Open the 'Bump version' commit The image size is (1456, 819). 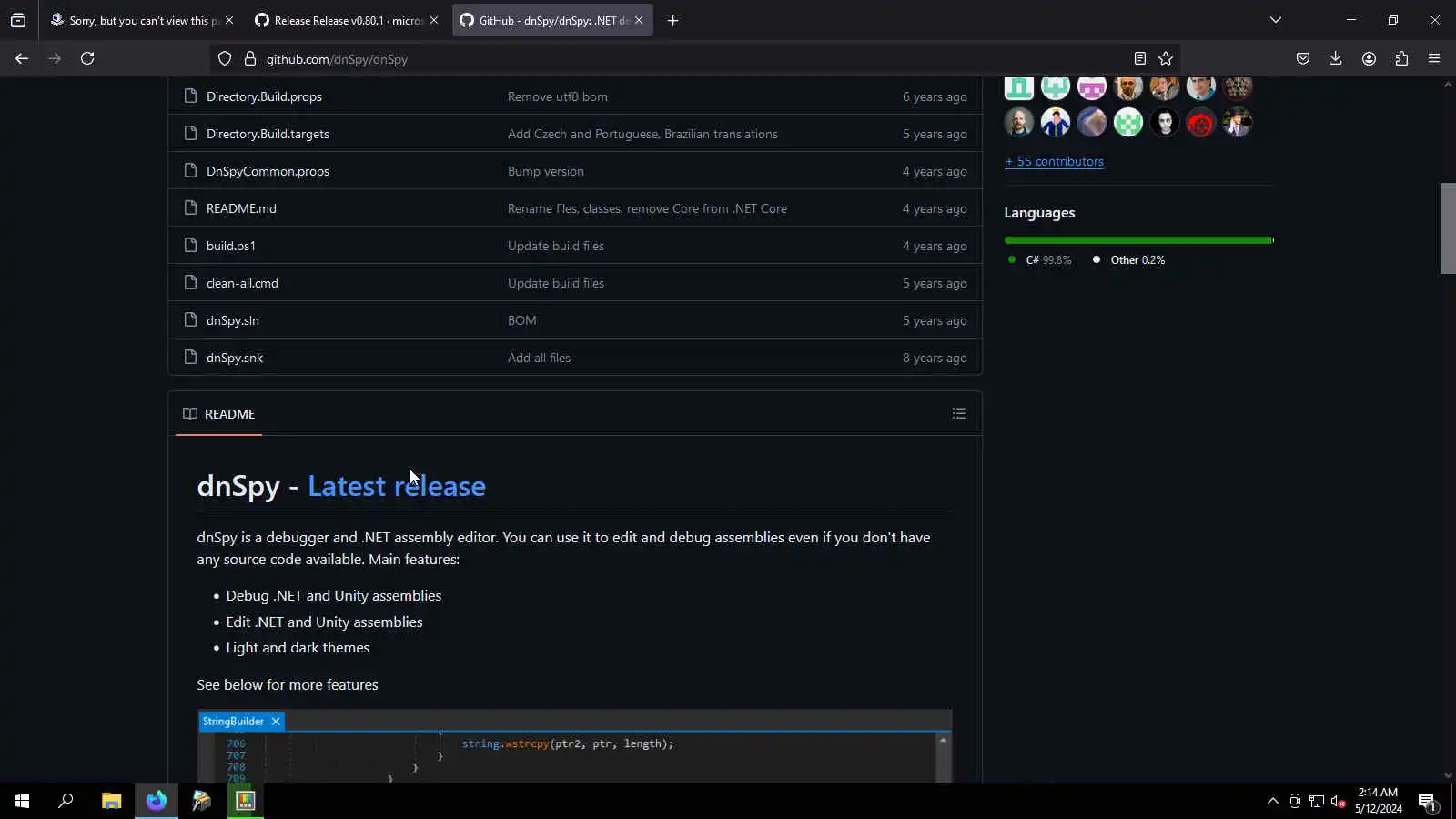click(546, 171)
